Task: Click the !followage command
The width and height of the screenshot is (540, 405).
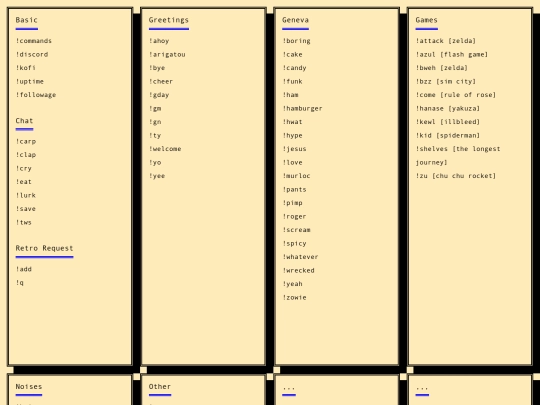Action: point(36,95)
